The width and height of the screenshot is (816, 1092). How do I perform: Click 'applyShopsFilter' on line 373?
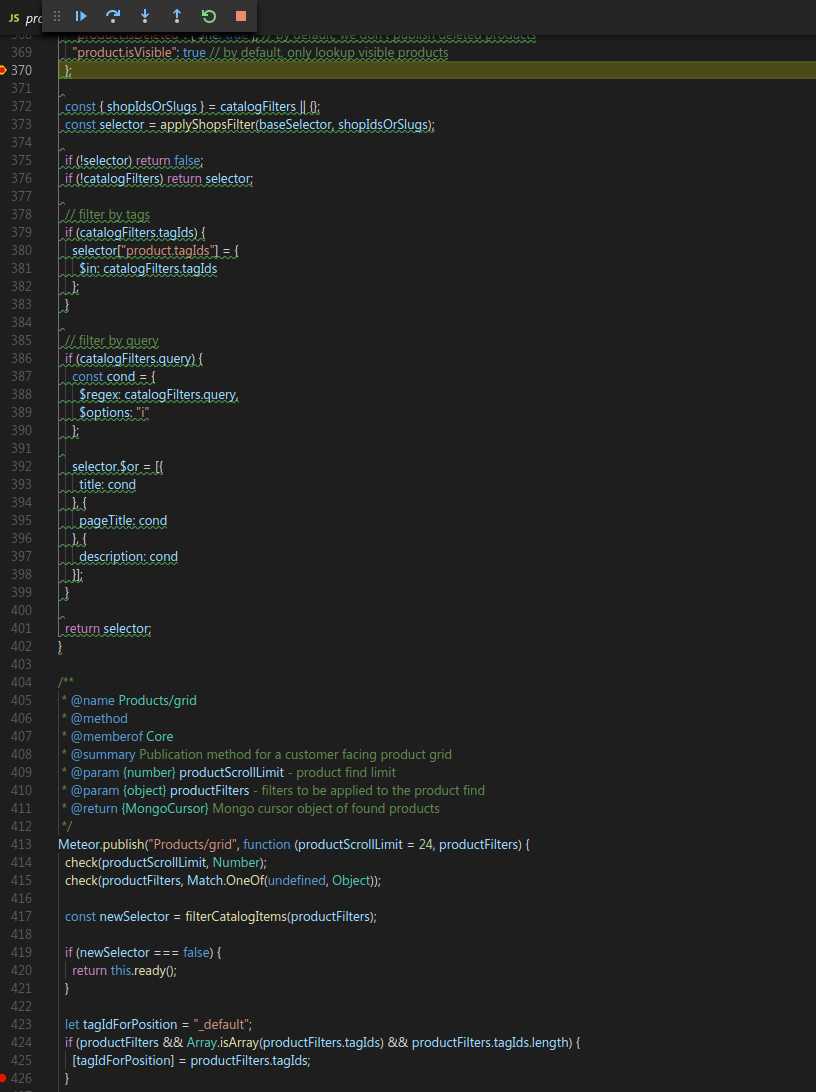pos(207,125)
